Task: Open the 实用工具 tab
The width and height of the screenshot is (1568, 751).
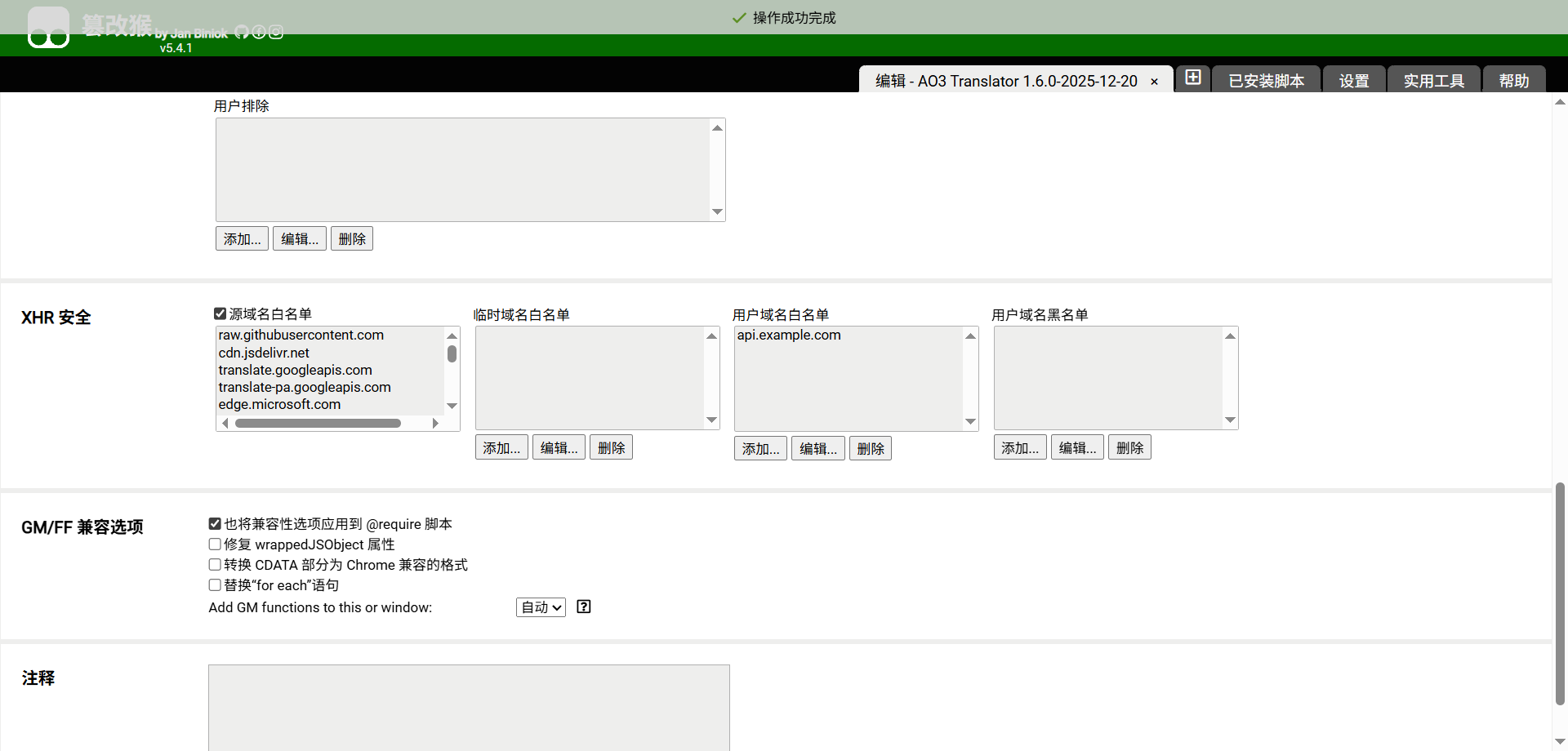Action: (x=1433, y=81)
